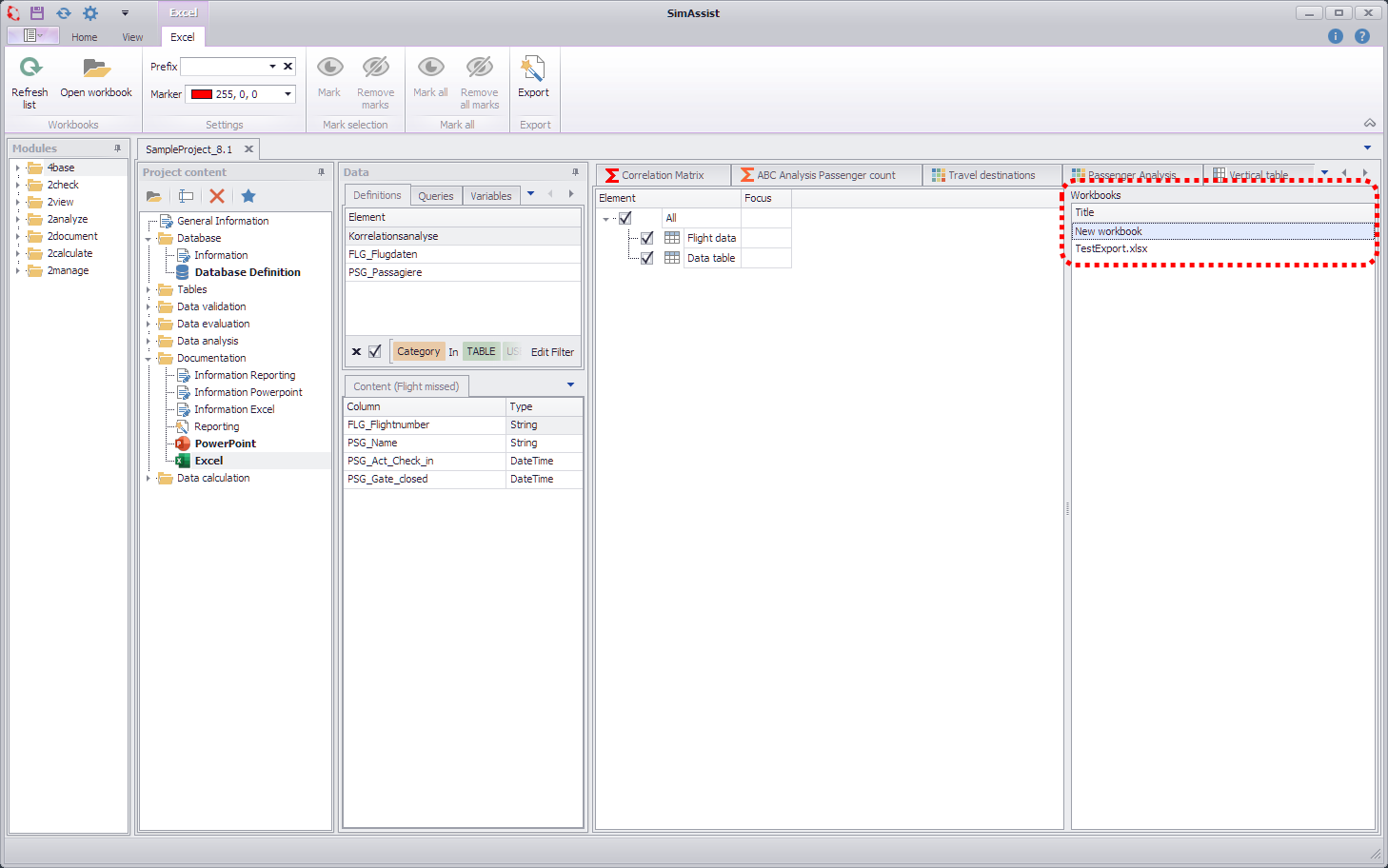This screenshot has width=1388, height=868.
Task: Open the settings gear in the title bar
Action: tap(90, 12)
